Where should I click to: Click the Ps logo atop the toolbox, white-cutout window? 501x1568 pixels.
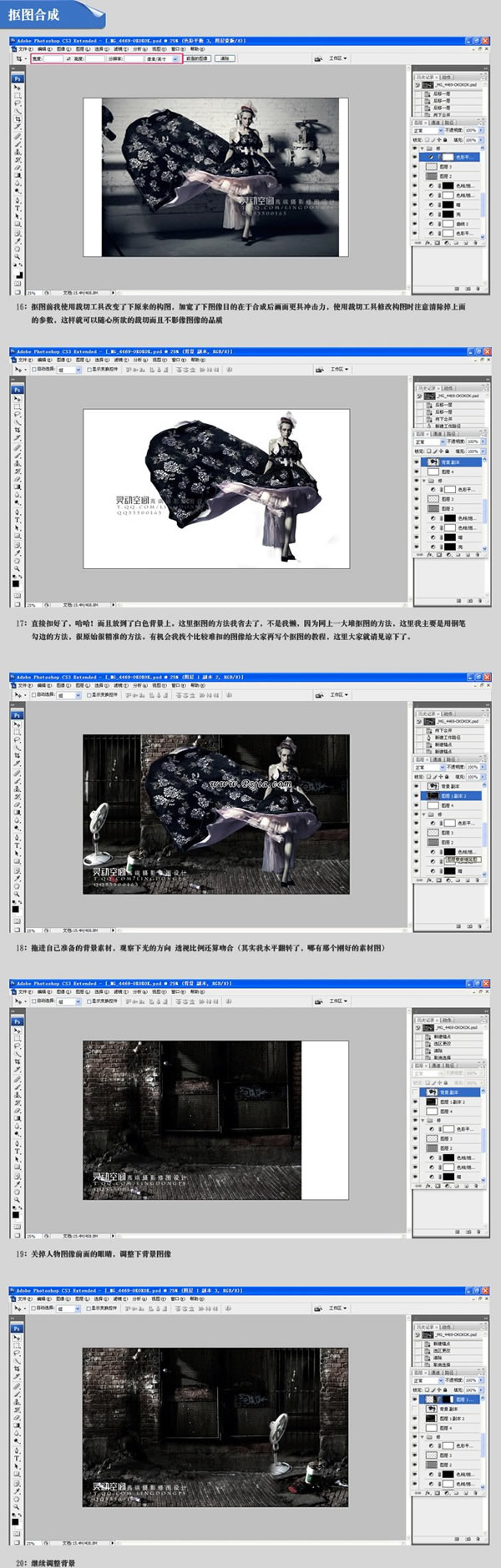pos(17,390)
